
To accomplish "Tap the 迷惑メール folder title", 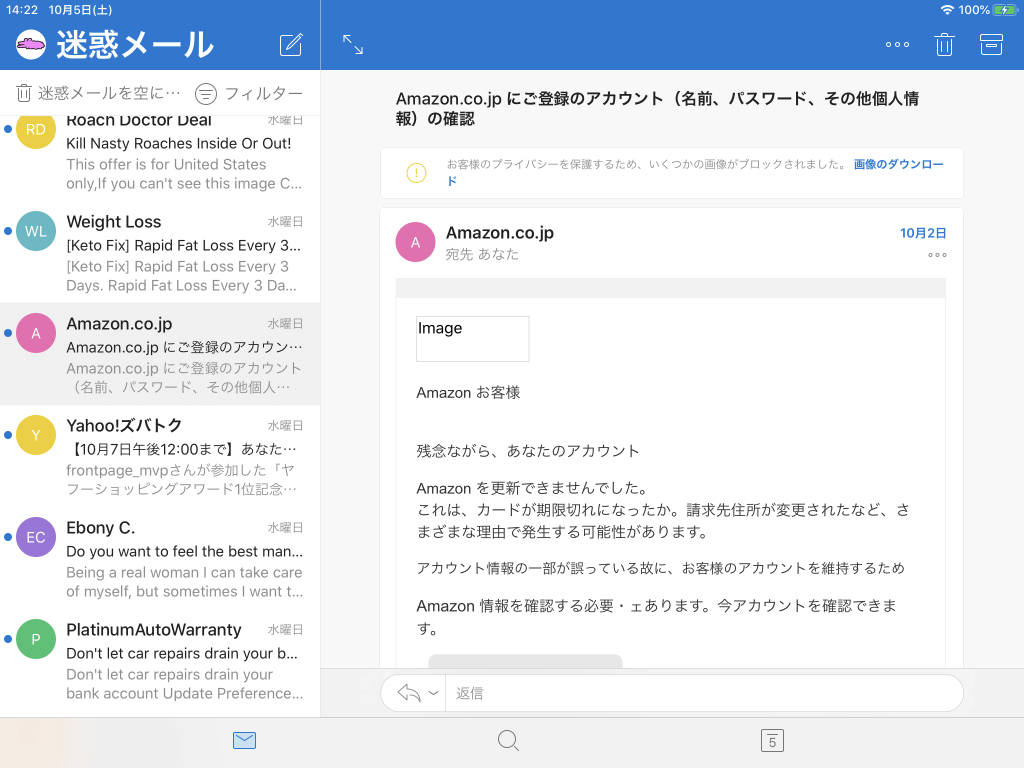I will click(x=135, y=44).
